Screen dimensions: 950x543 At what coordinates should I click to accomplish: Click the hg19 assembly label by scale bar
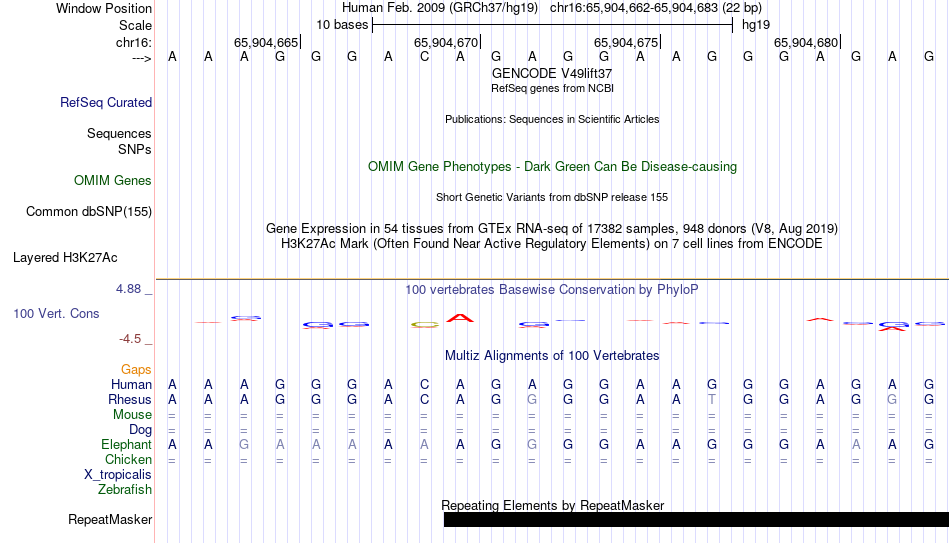click(756, 25)
